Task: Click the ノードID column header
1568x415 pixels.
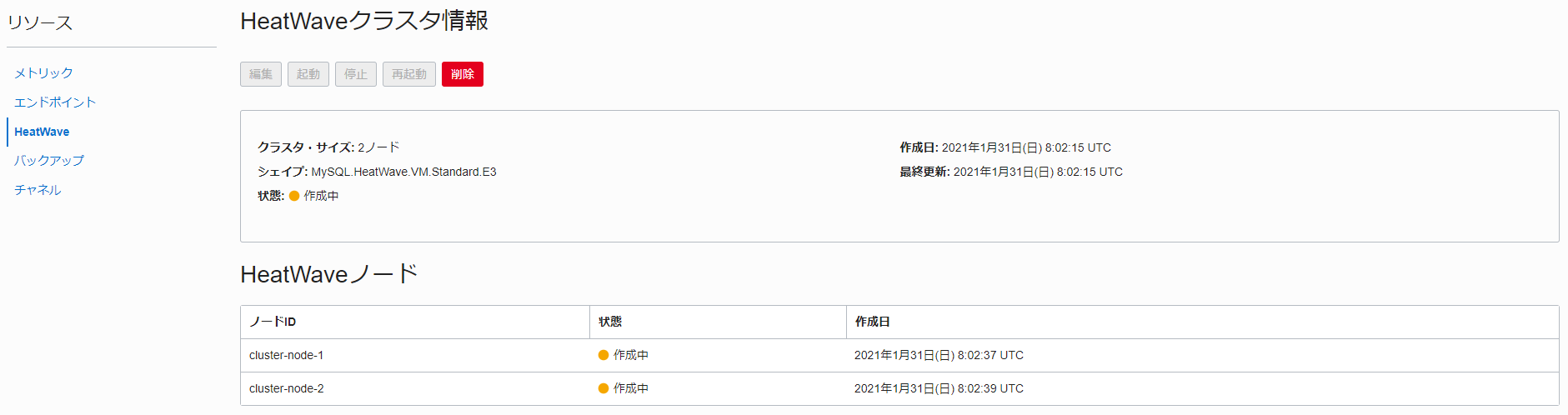Action: click(273, 322)
